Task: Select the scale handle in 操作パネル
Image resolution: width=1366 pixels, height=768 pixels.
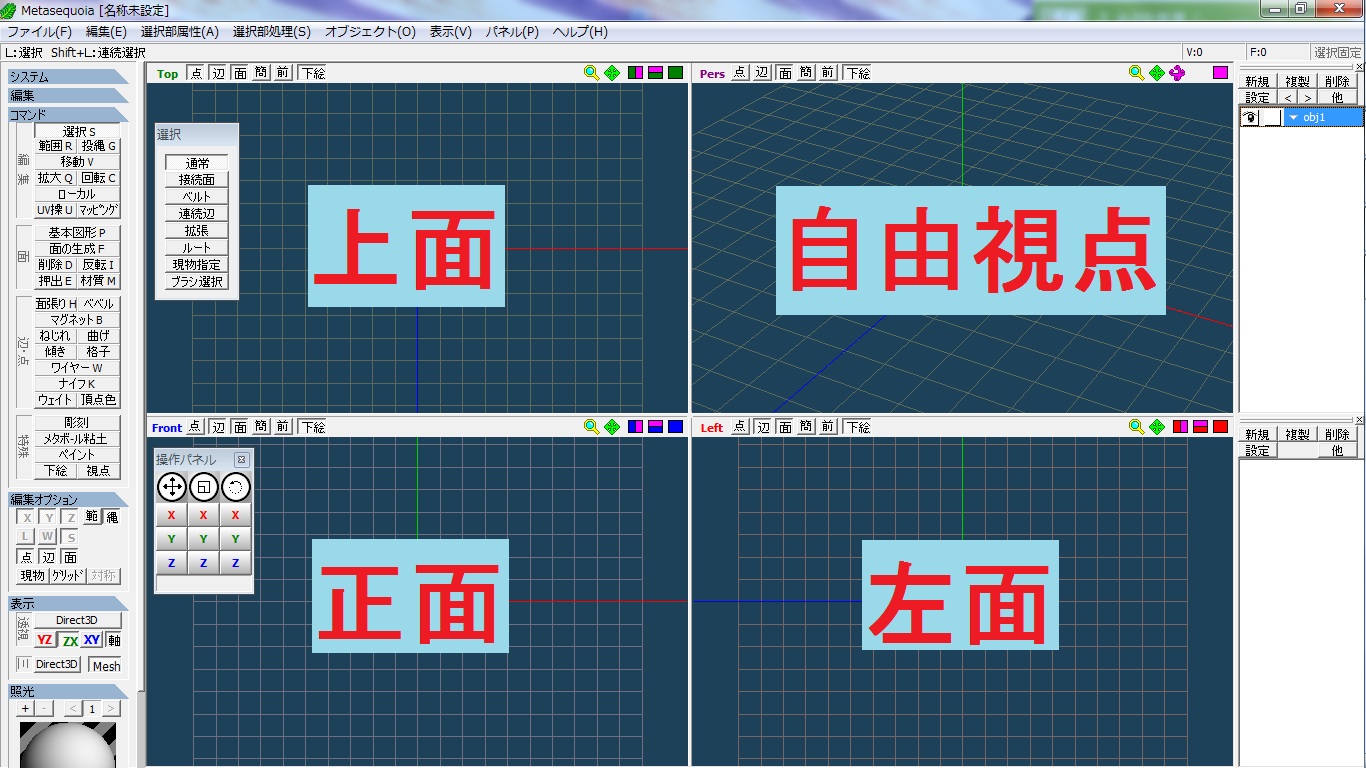Action: pos(203,487)
